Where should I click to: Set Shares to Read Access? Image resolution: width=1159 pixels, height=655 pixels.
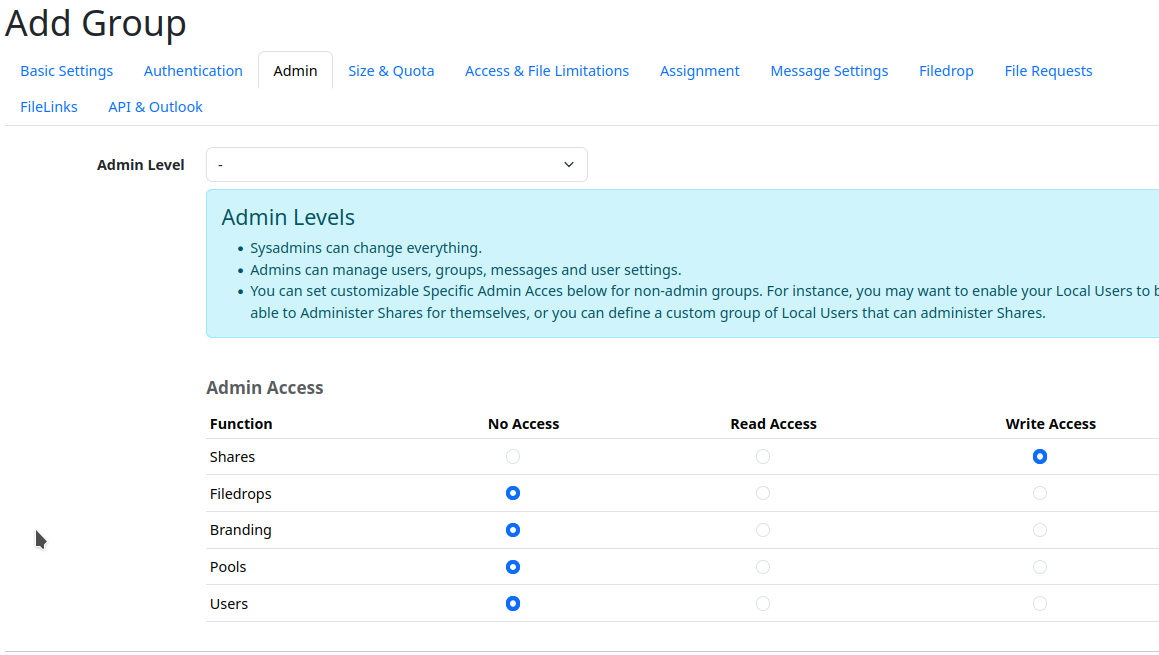click(x=763, y=457)
